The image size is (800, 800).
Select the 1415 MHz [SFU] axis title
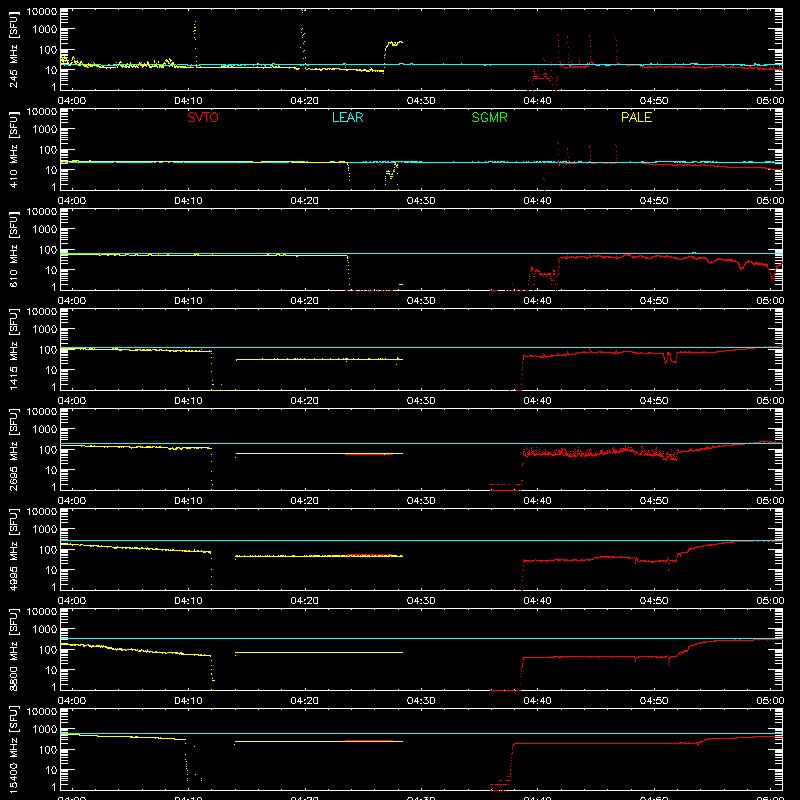tap(13, 349)
